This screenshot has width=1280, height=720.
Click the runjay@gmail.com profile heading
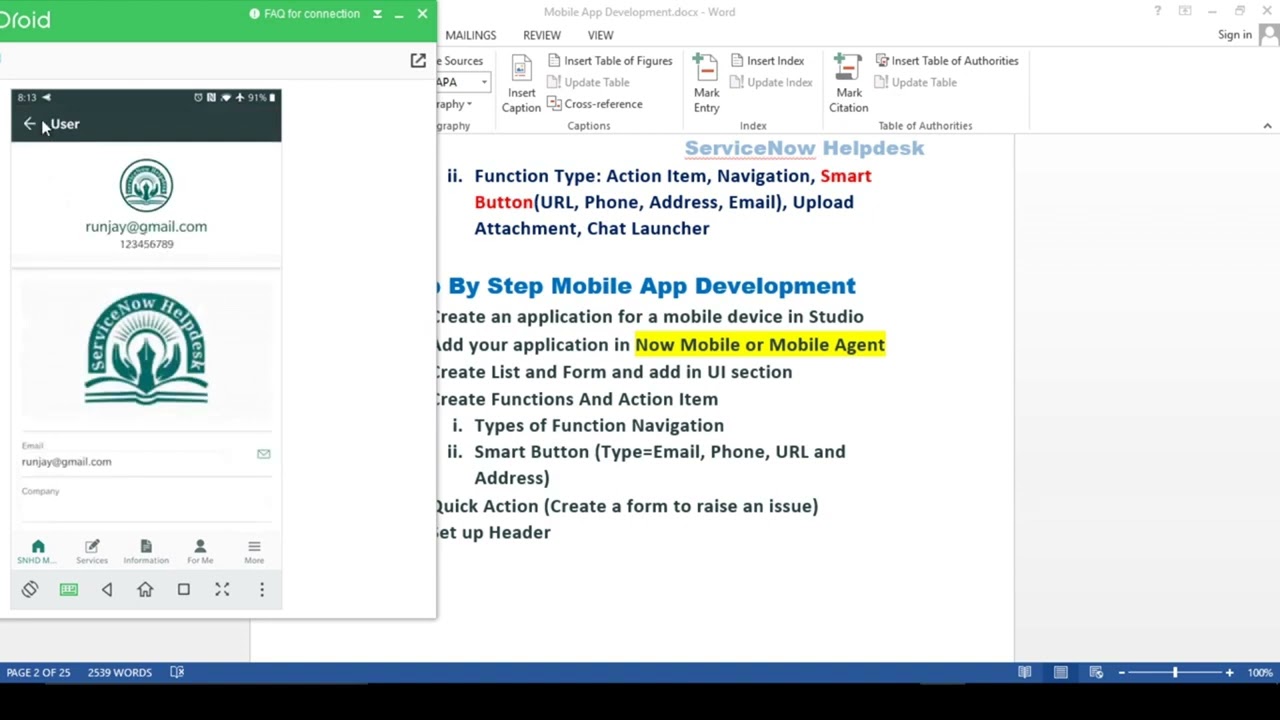tap(146, 227)
